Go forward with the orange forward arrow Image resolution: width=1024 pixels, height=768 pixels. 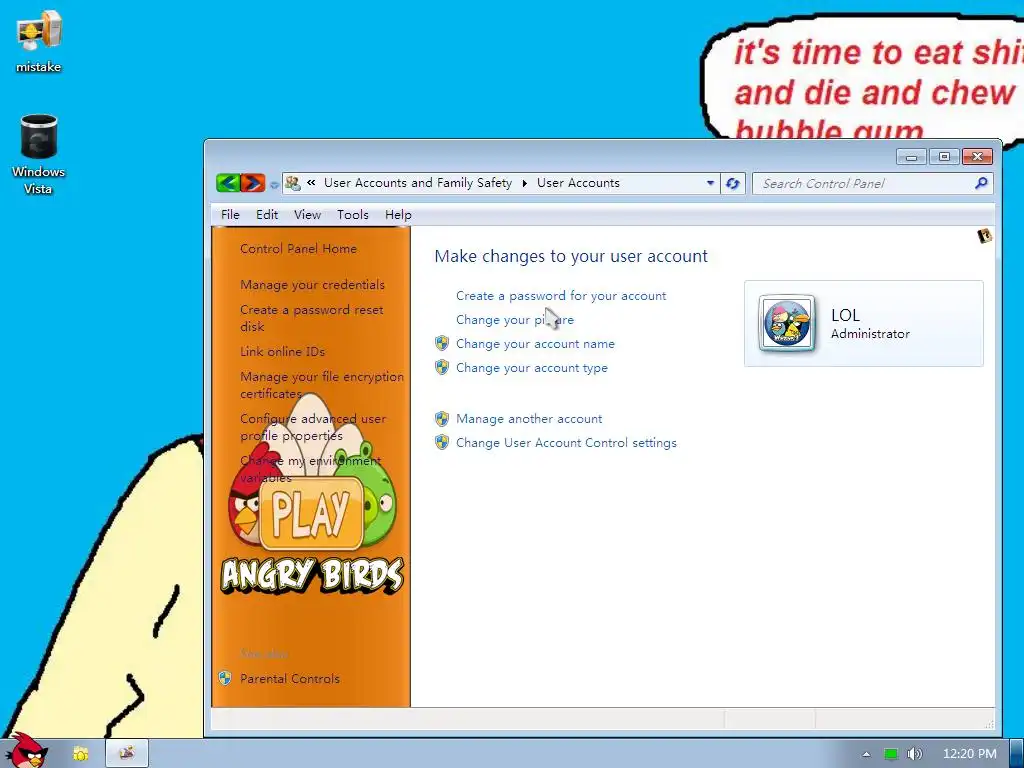(x=252, y=183)
